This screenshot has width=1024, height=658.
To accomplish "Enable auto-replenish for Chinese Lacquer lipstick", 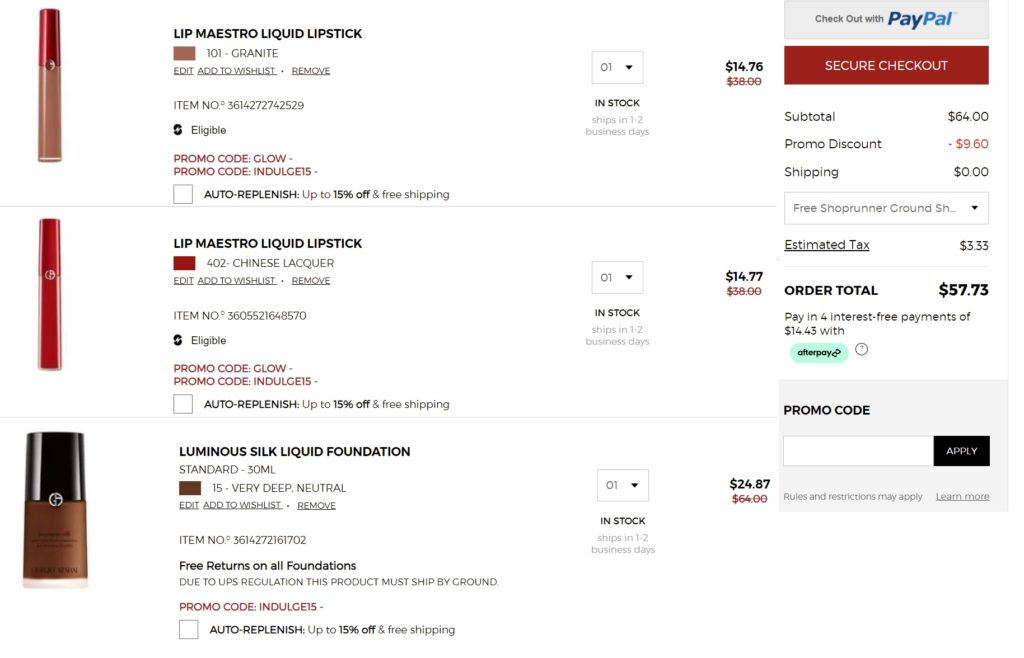I will click(183, 404).
